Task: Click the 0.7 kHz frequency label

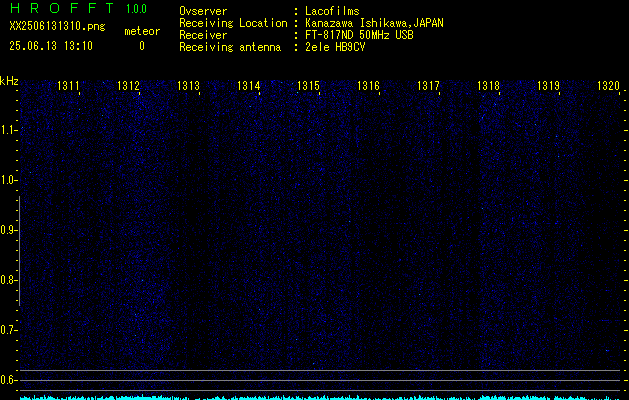Action: pyautogui.click(x=8, y=330)
